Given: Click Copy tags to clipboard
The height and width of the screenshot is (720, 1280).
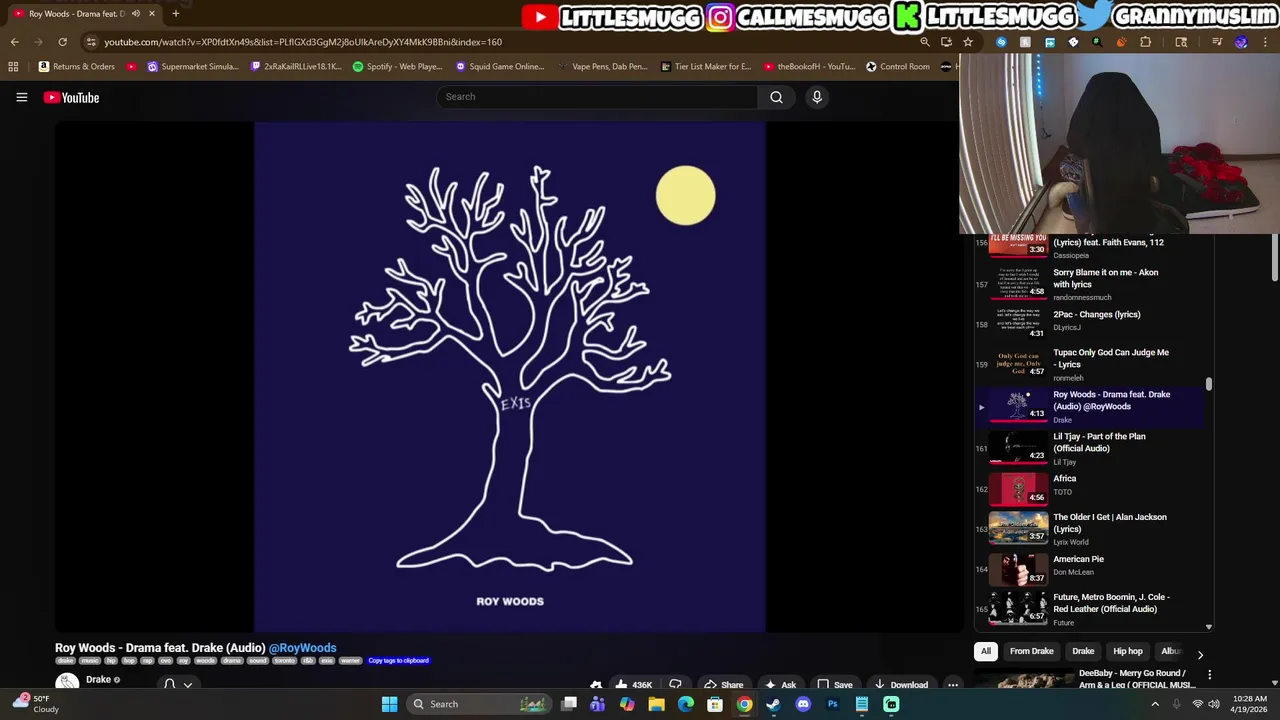Looking at the screenshot, I should pyautogui.click(x=398, y=660).
